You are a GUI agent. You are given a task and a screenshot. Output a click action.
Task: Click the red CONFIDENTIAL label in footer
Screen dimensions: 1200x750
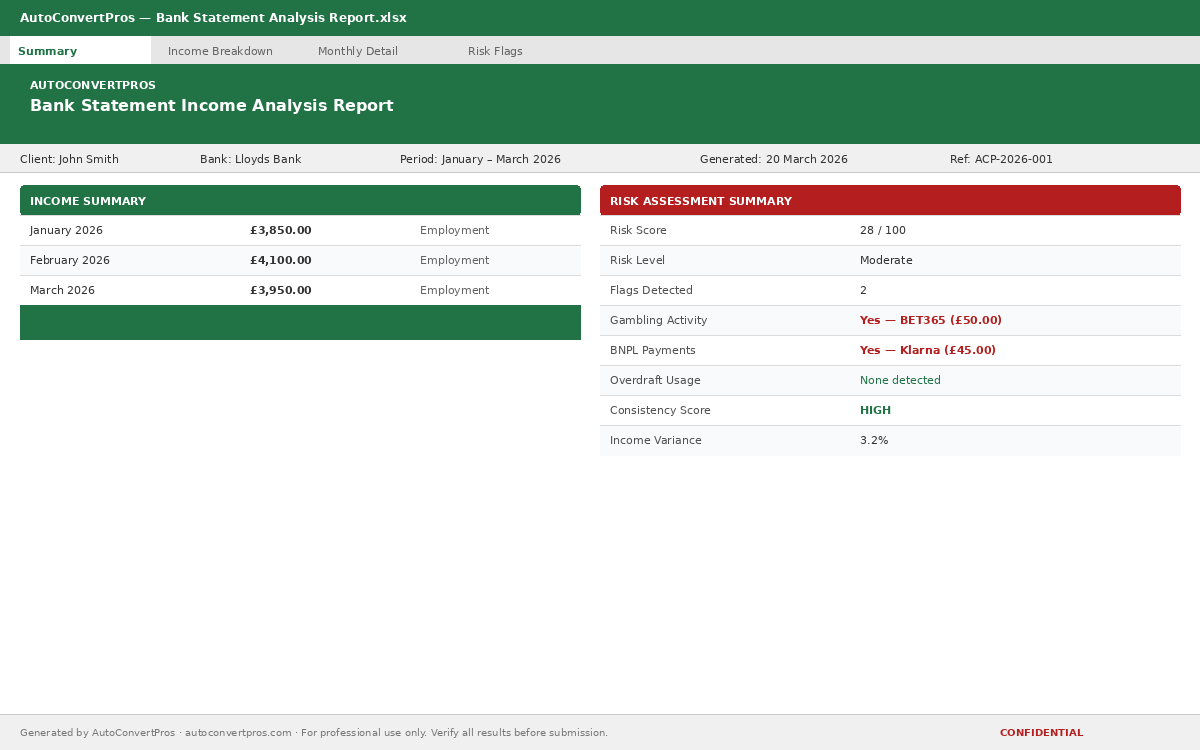point(1041,733)
